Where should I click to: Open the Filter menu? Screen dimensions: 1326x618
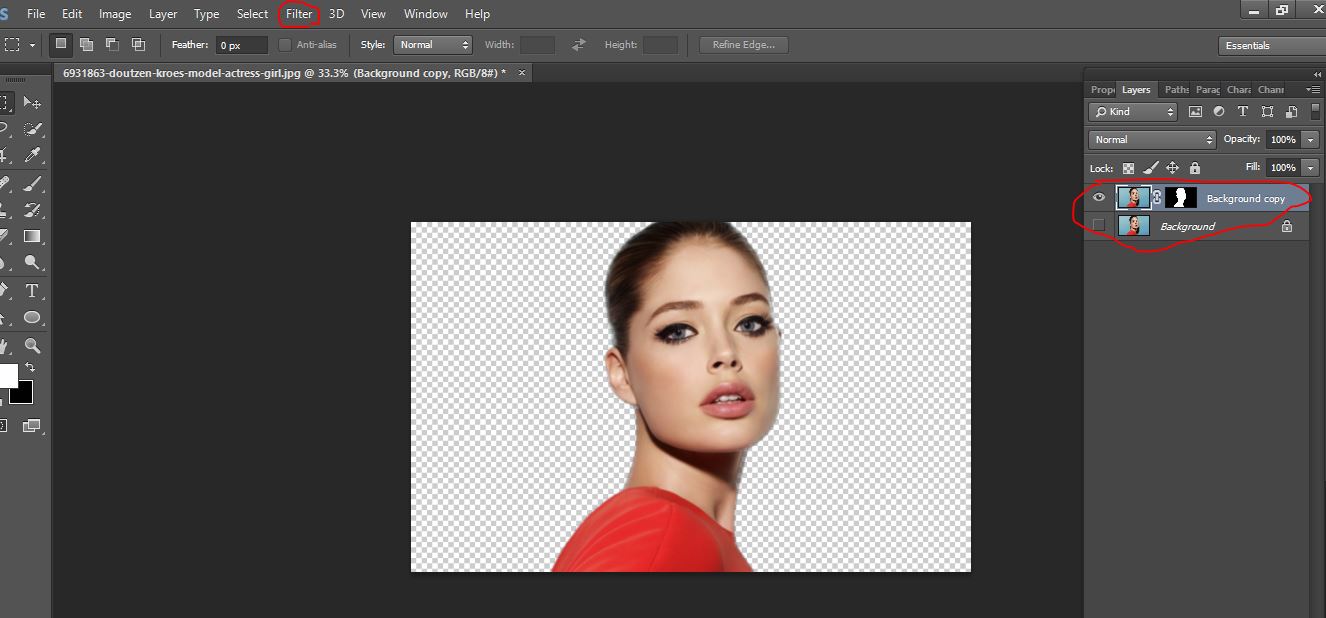click(x=298, y=13)
